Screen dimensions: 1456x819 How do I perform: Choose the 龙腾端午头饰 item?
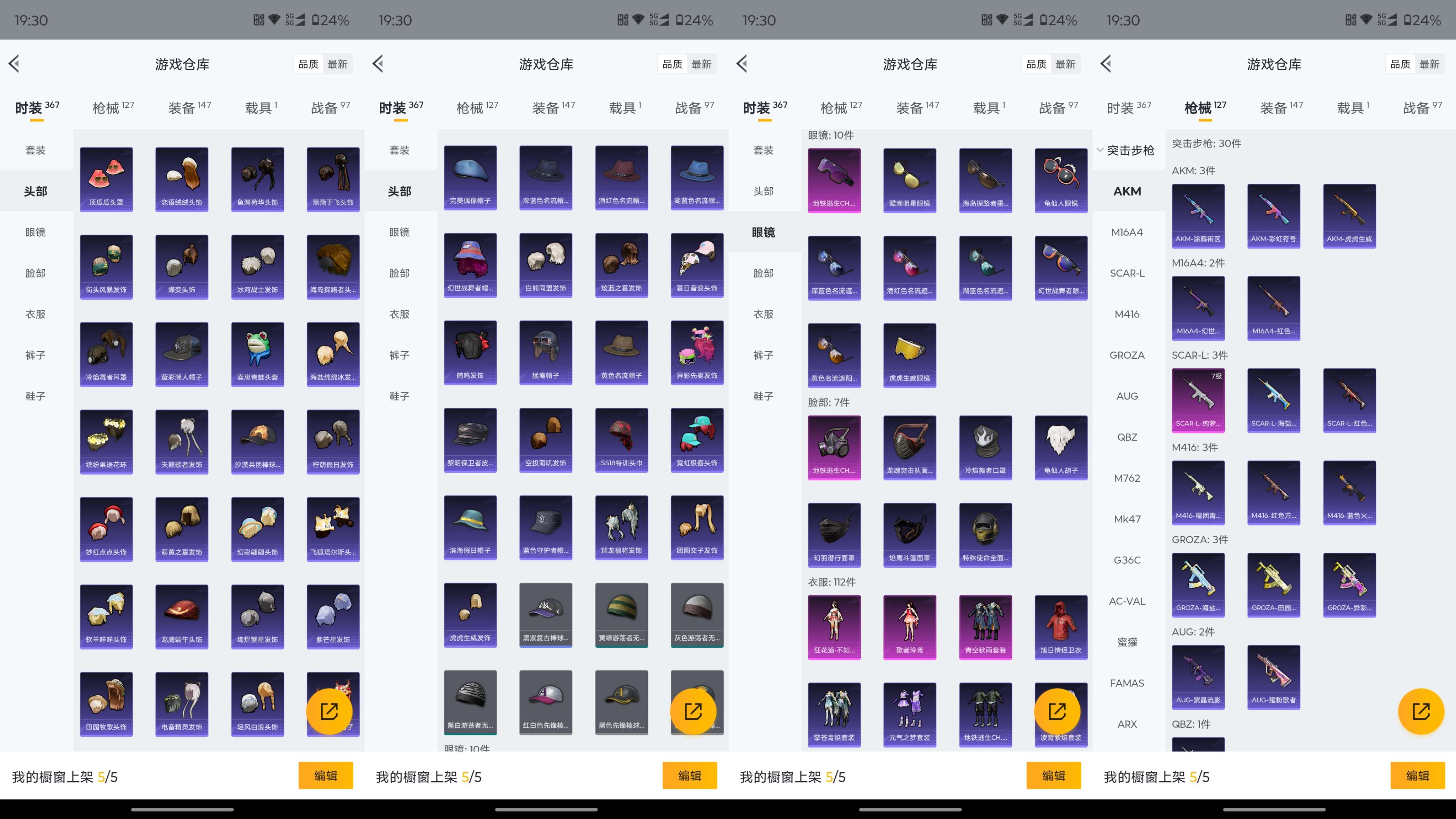tap(182, 617)
